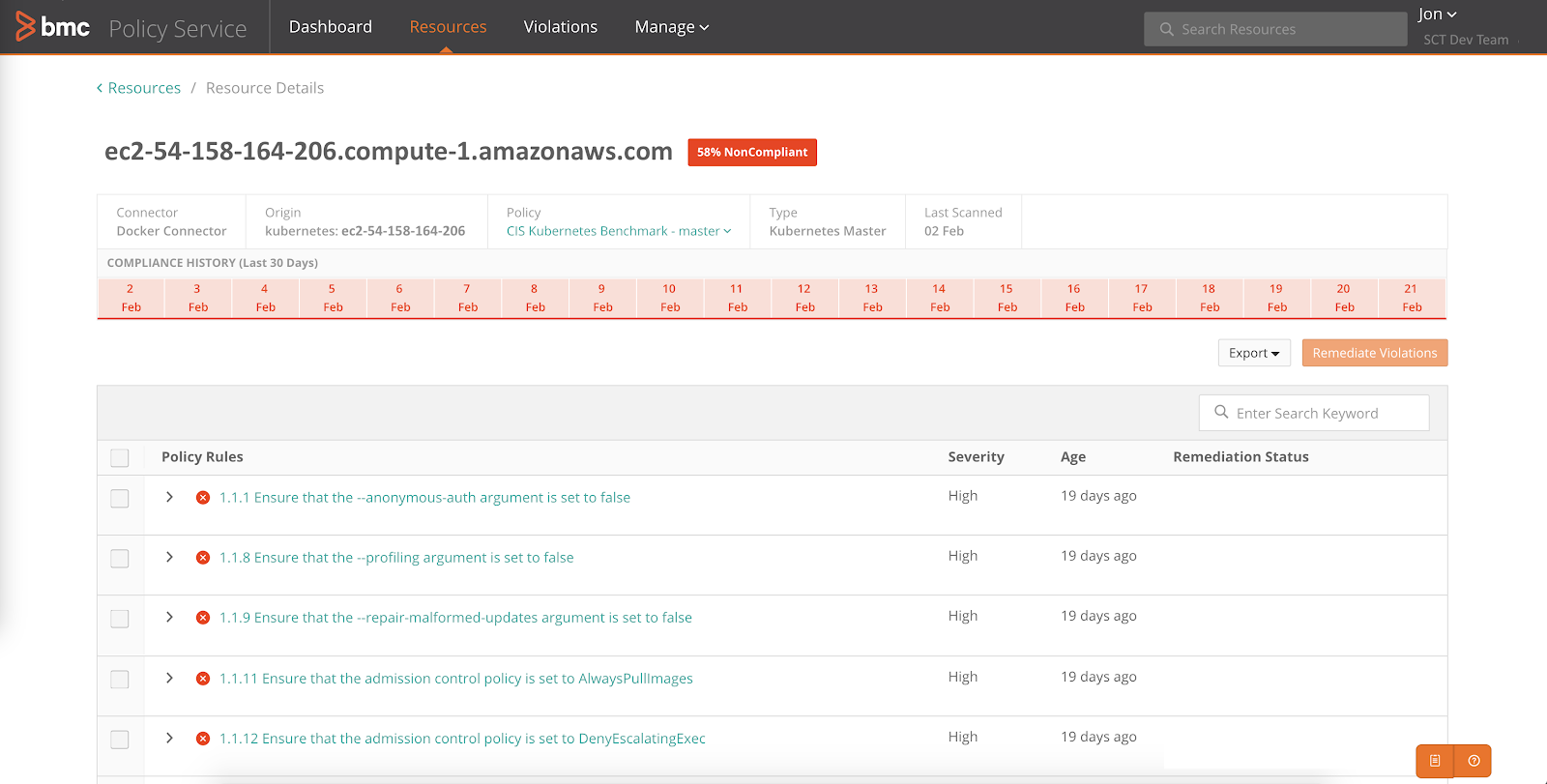
Task: Click the red violation icon for rule 1.1.9
Action: click(203, 618)
